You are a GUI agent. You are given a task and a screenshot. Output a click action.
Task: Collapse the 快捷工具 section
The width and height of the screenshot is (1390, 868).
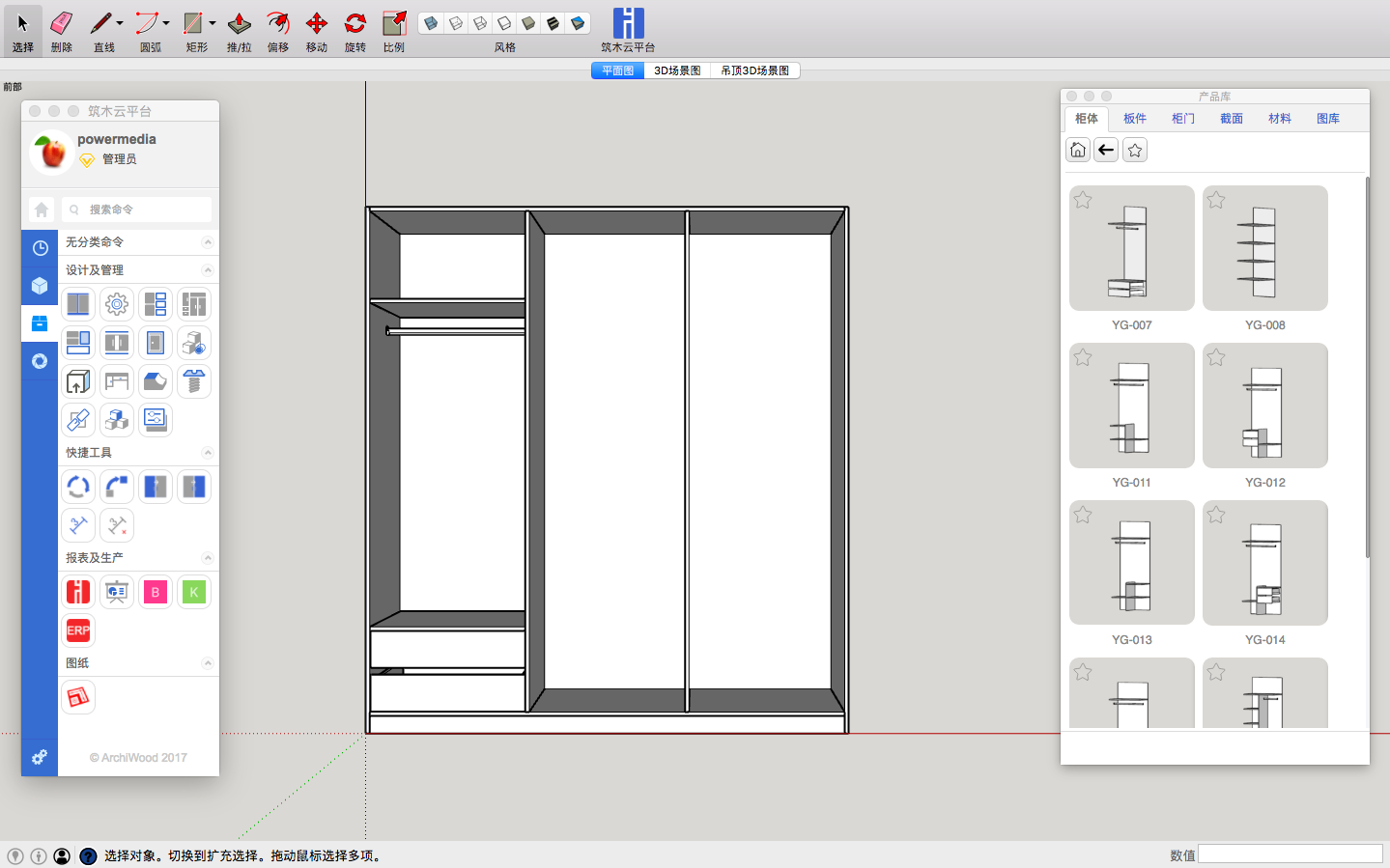[208, 453]
